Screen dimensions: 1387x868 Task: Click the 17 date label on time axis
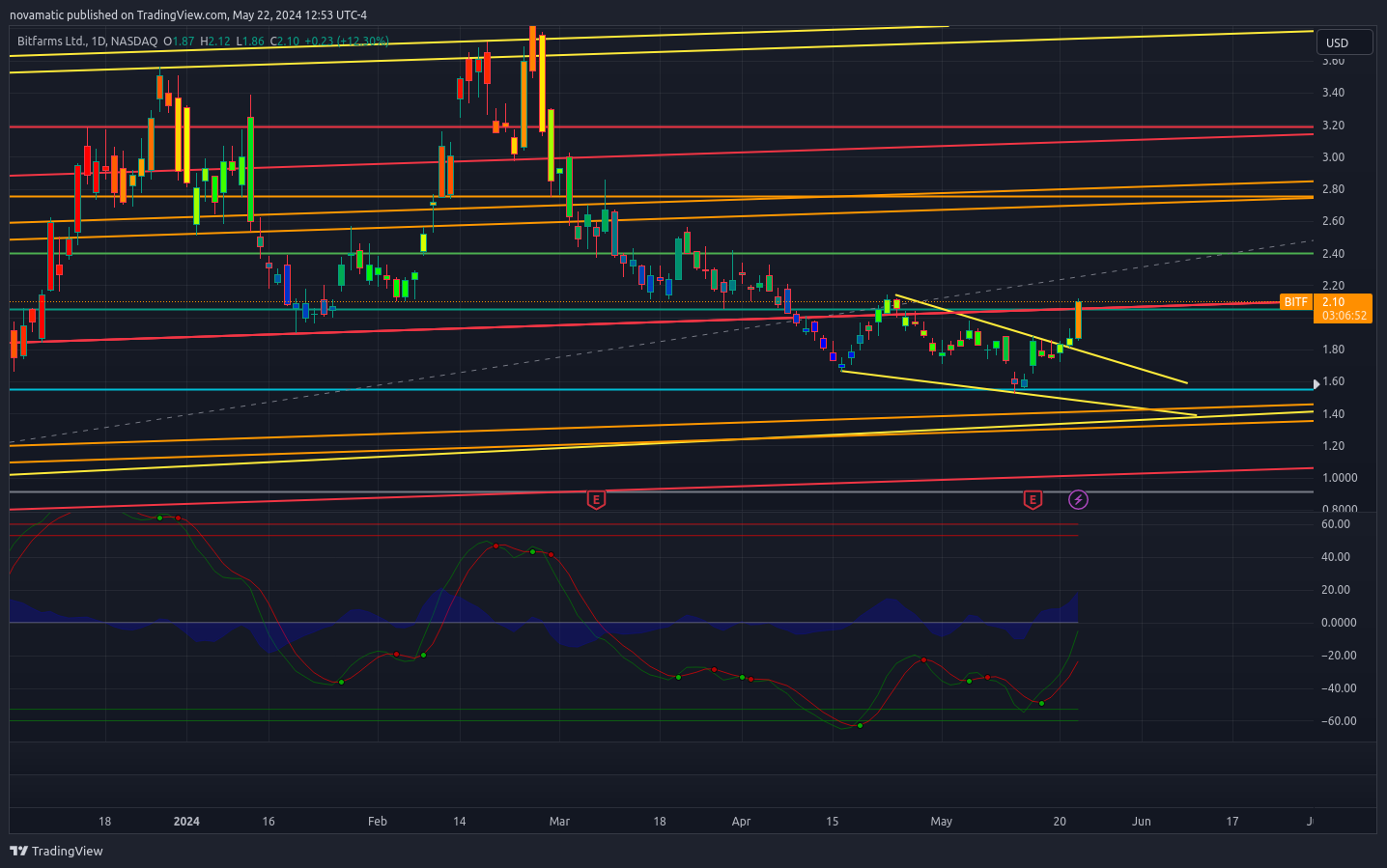coord(1232,822)
